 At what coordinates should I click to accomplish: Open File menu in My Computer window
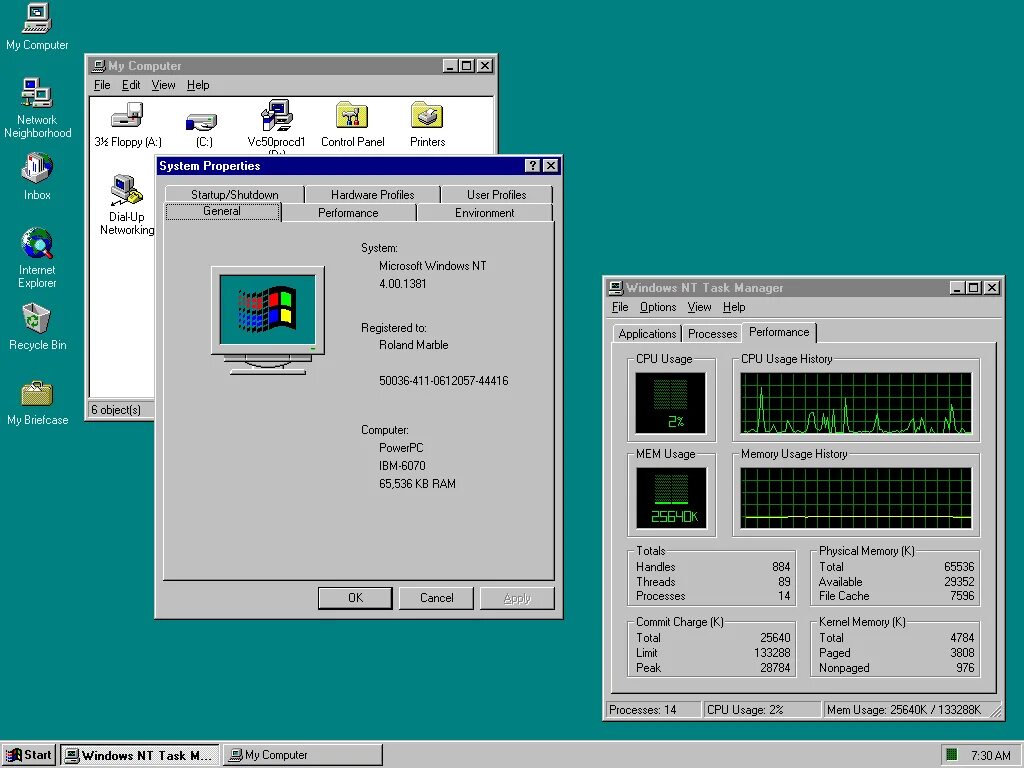[102, 85]
